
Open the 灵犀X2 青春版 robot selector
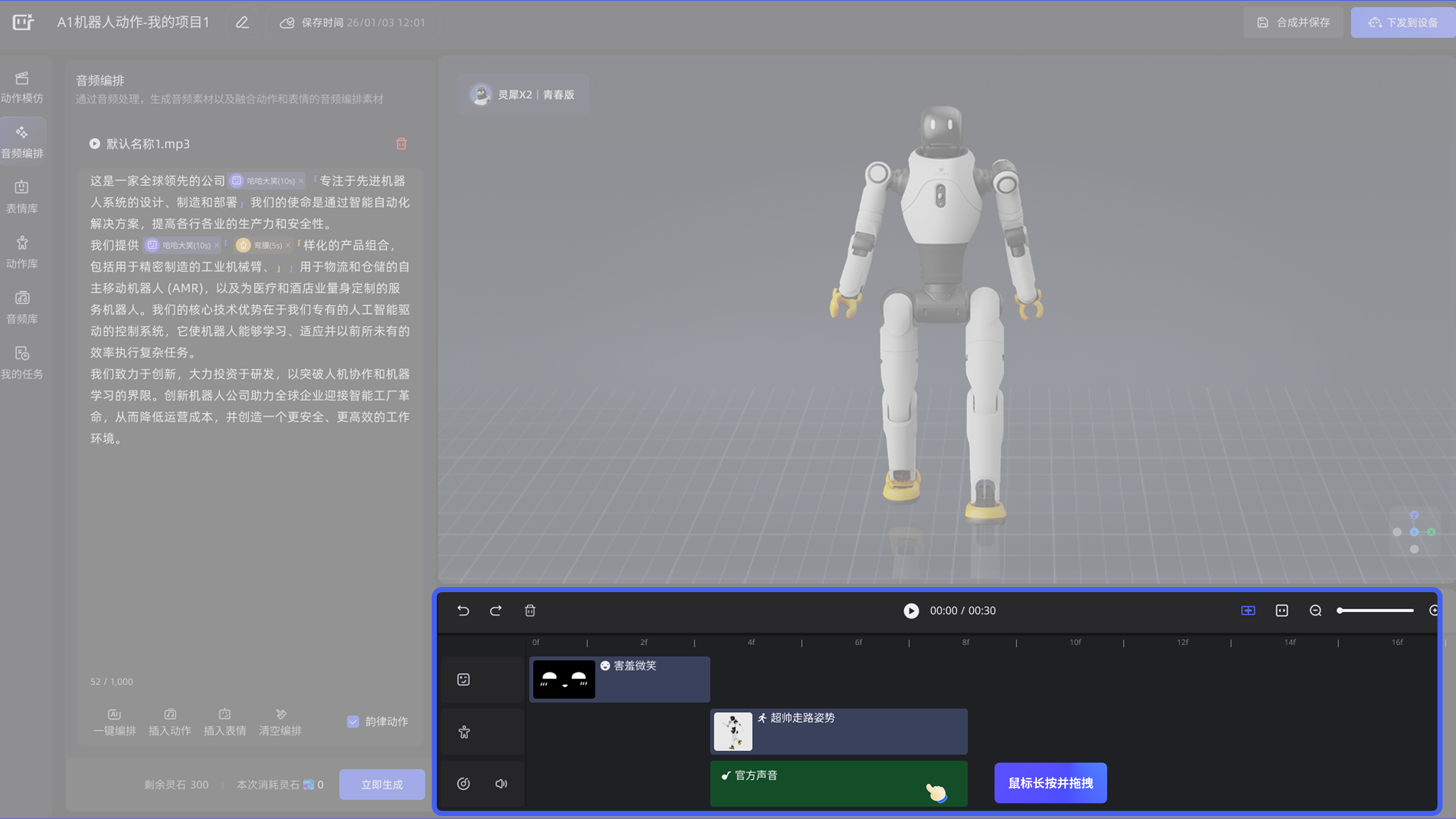tap(522, 94)
